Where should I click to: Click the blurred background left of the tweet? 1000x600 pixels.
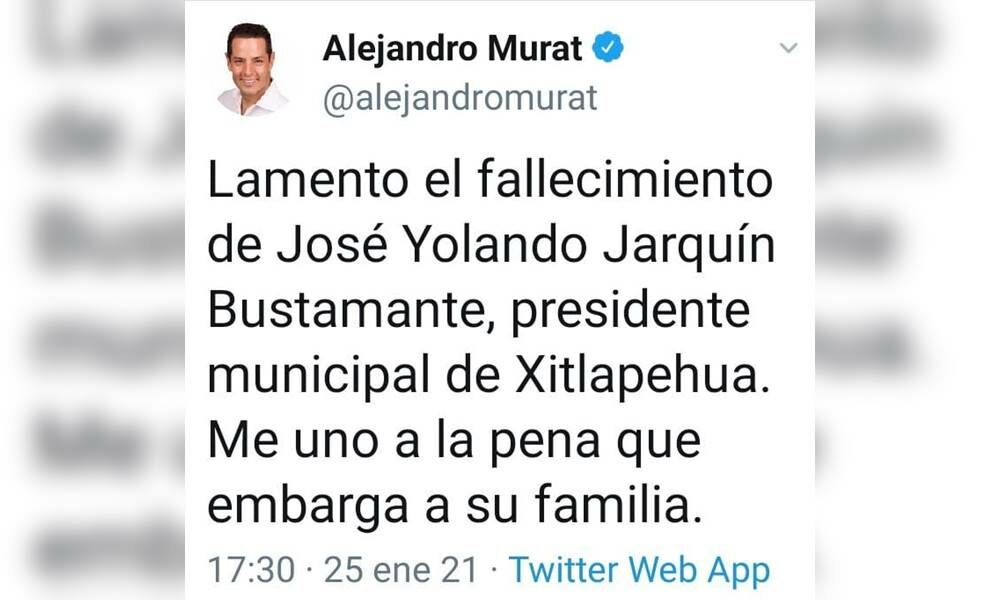92,300
